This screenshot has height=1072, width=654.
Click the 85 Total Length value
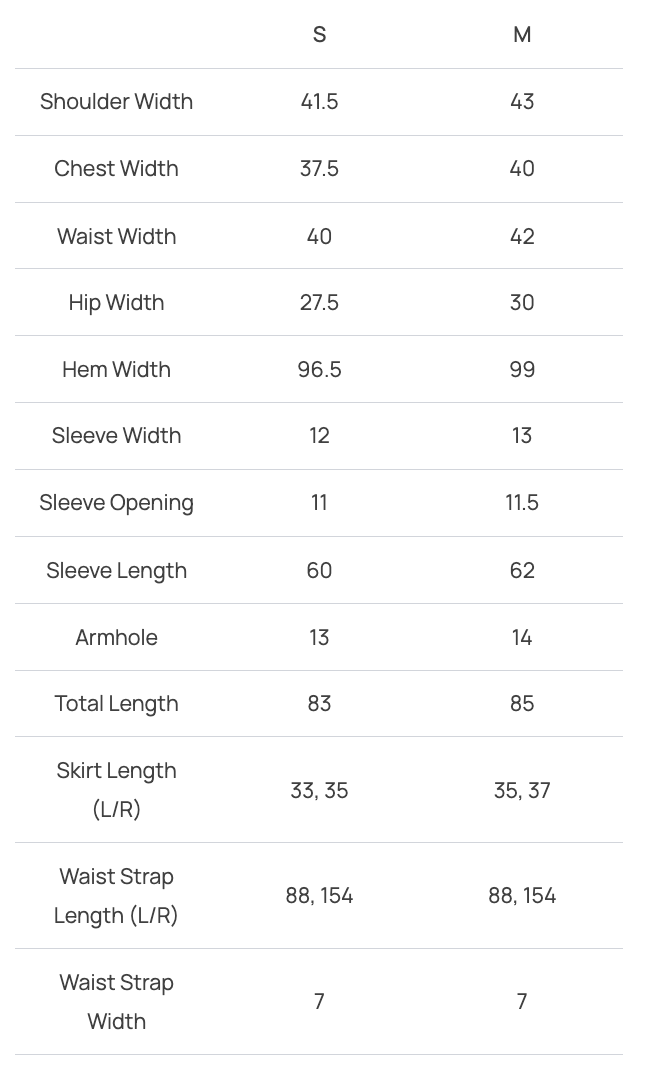click(522, 704)
